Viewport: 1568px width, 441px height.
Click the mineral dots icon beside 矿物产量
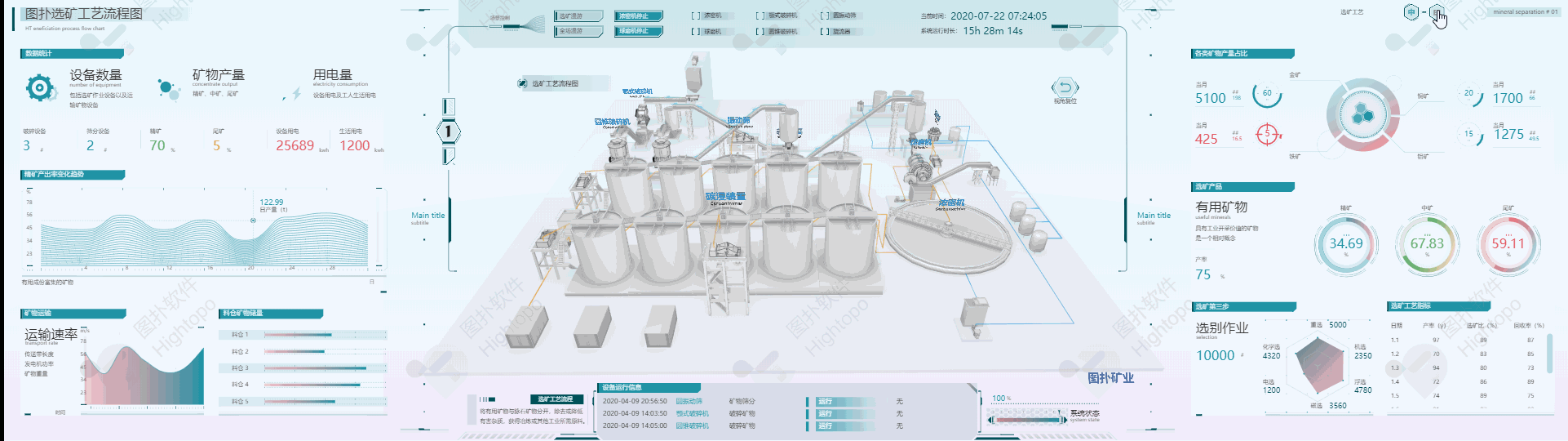pyautogui.click(x=168, y=88)
